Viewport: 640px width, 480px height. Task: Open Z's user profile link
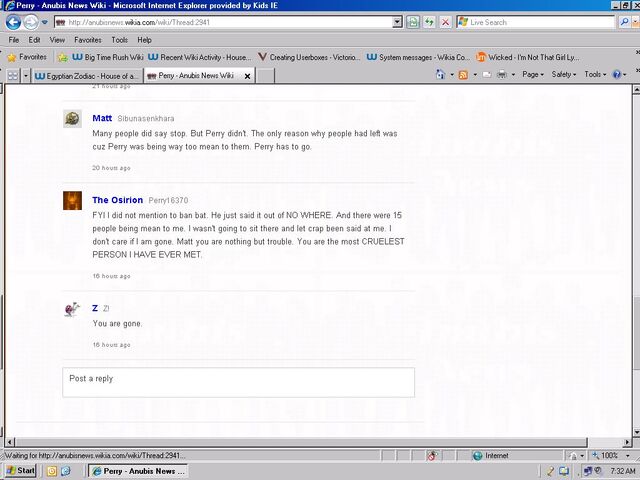95,308
